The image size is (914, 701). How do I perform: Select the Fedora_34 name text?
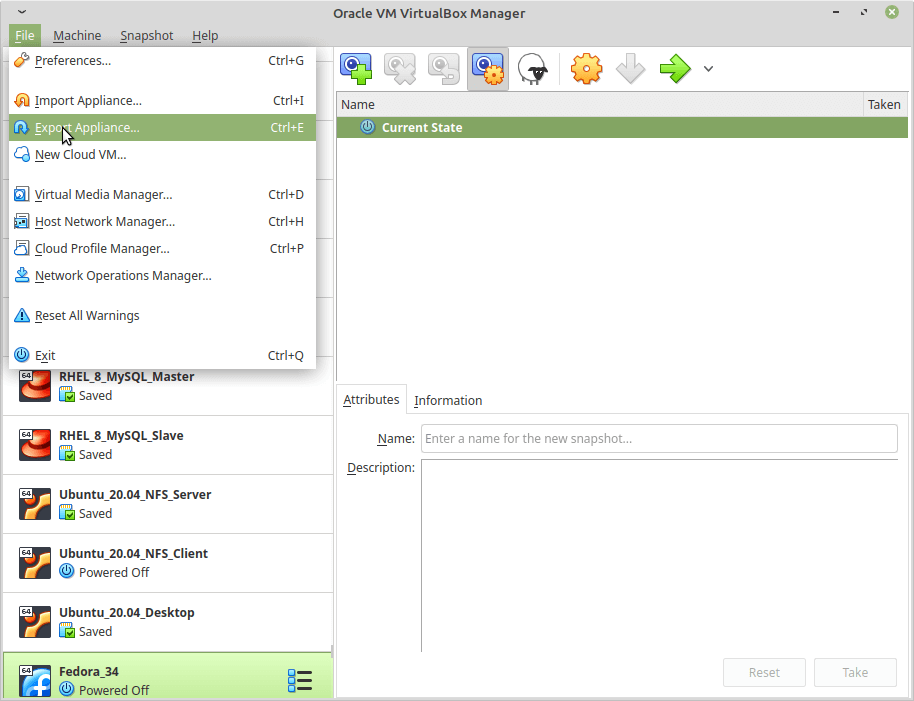(x=89, y=671)
